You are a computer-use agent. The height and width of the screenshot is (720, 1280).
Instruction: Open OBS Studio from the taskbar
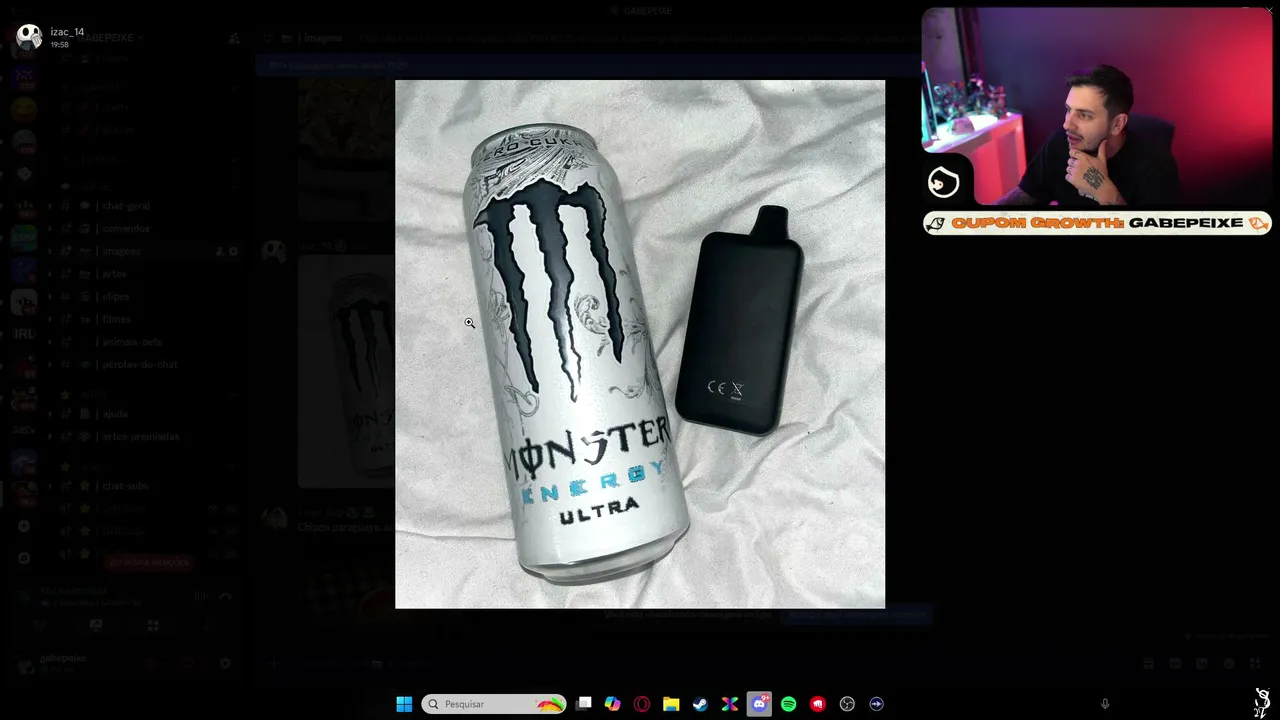click(x=847, y=704)
